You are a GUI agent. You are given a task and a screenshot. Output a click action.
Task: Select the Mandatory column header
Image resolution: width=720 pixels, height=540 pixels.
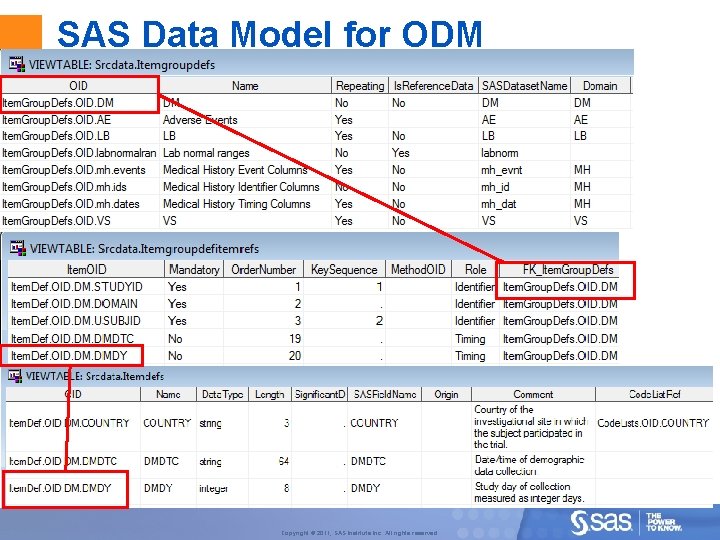coord(194,269)
